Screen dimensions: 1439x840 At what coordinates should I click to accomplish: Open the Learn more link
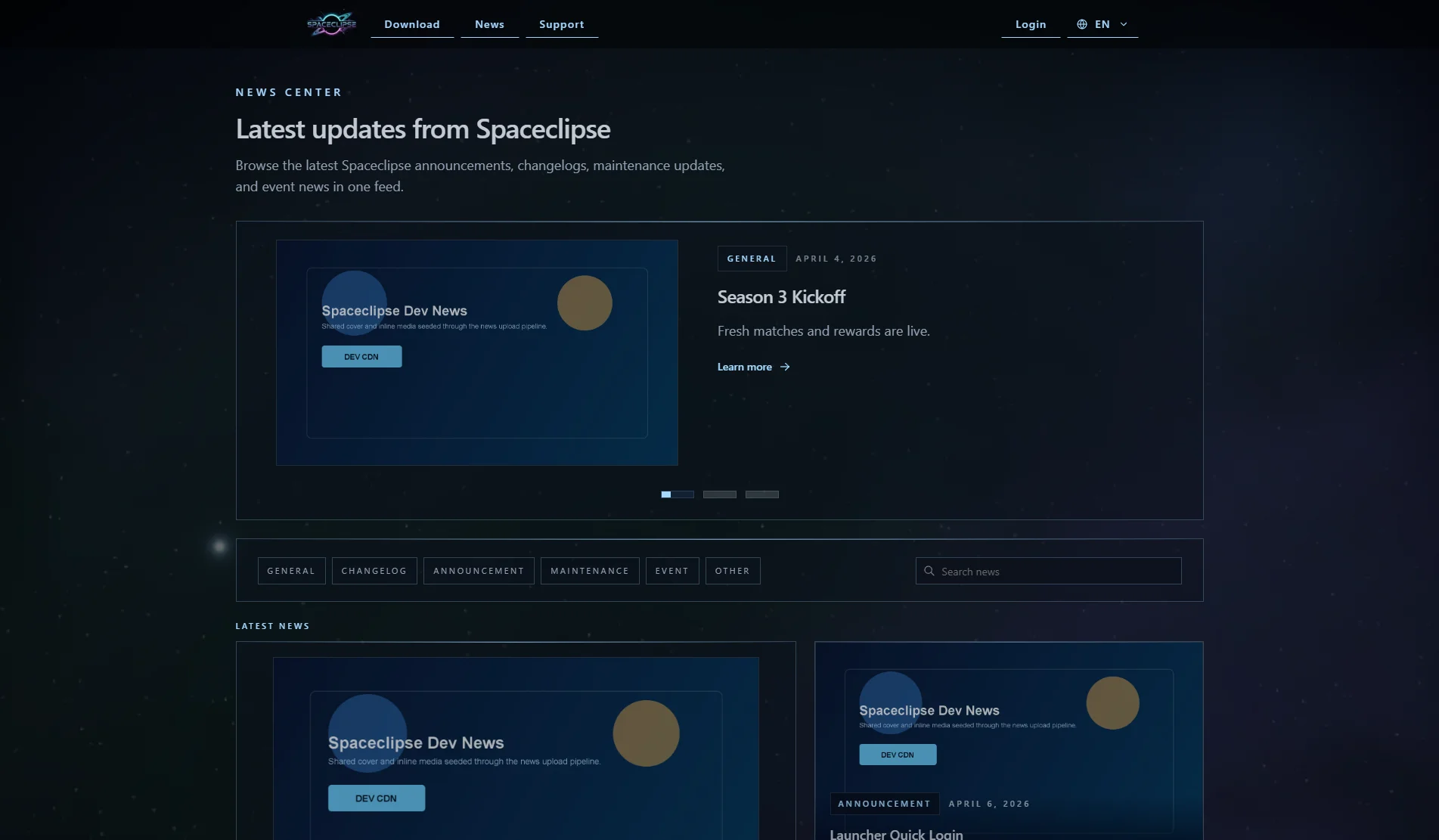745,367
